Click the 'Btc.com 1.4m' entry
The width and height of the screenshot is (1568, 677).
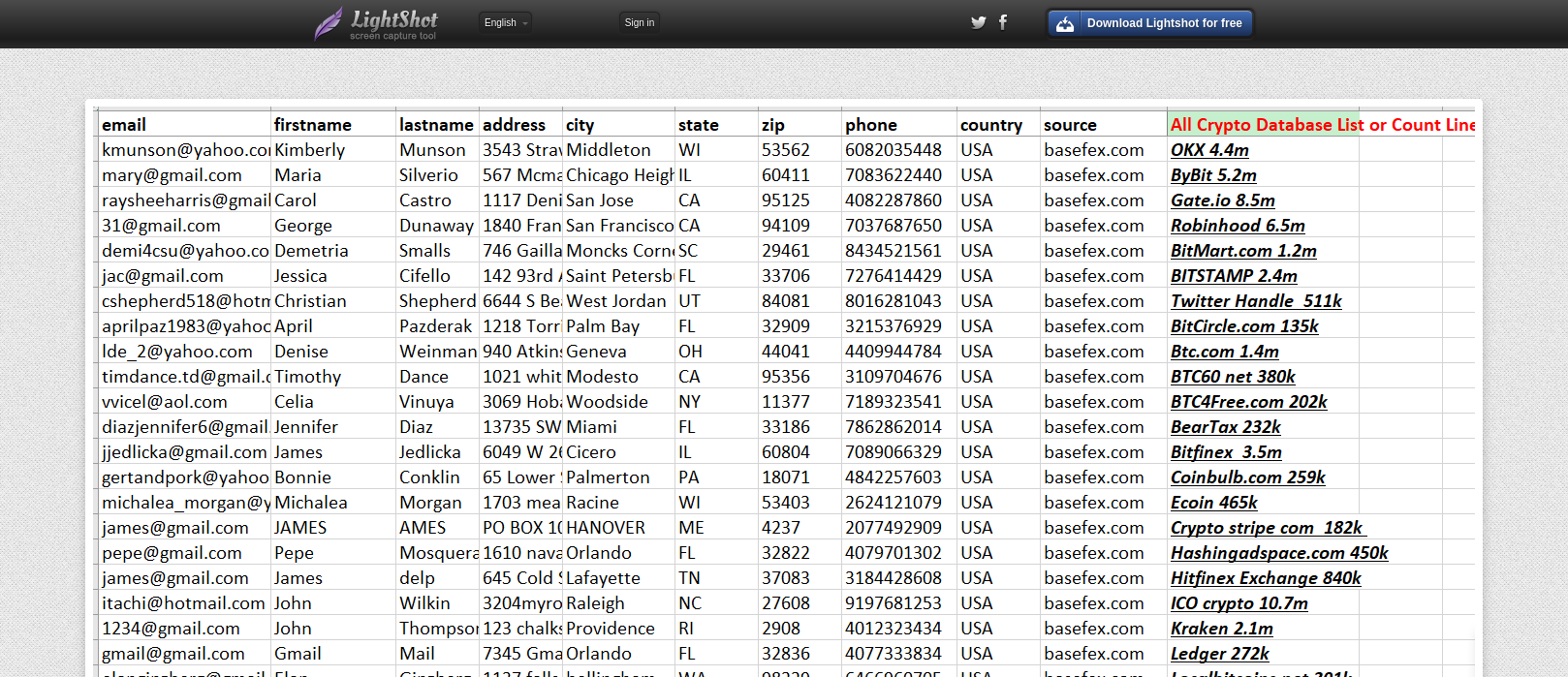coord(1225,352)
